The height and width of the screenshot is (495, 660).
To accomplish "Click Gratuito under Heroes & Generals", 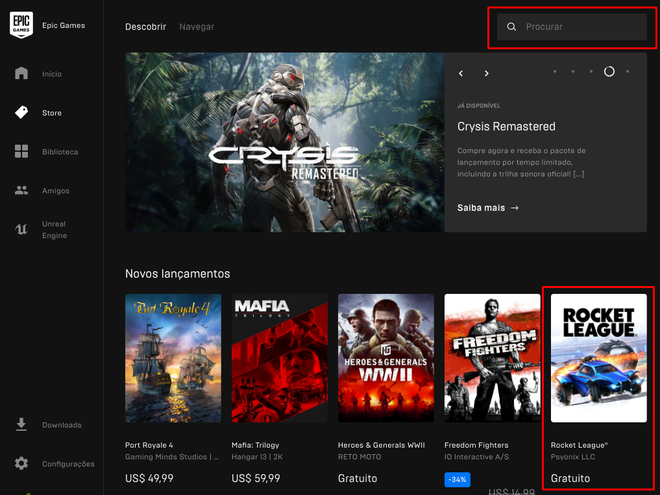I will click(358, 479).
